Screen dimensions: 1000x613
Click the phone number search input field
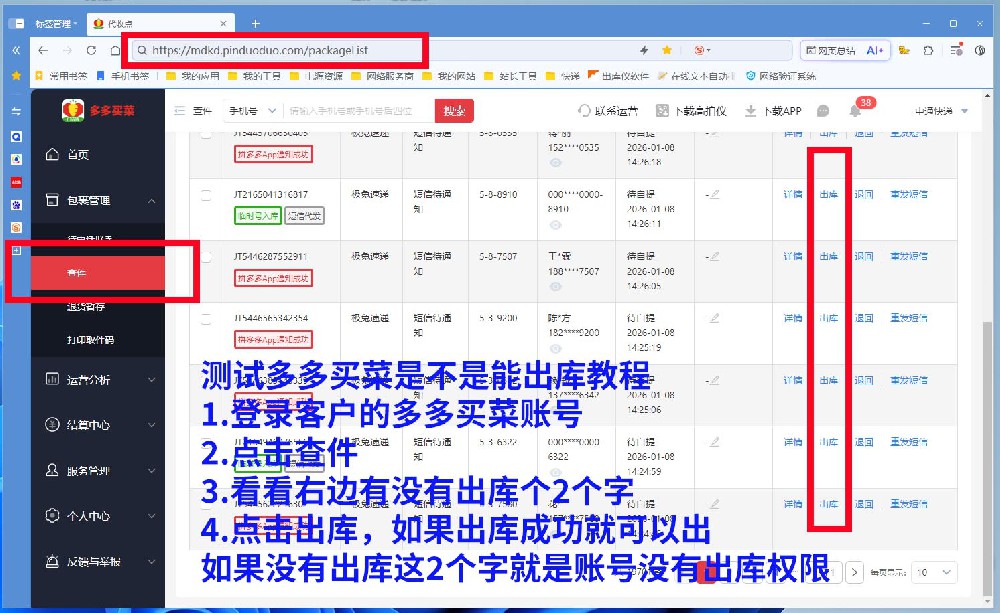point(350,110)
